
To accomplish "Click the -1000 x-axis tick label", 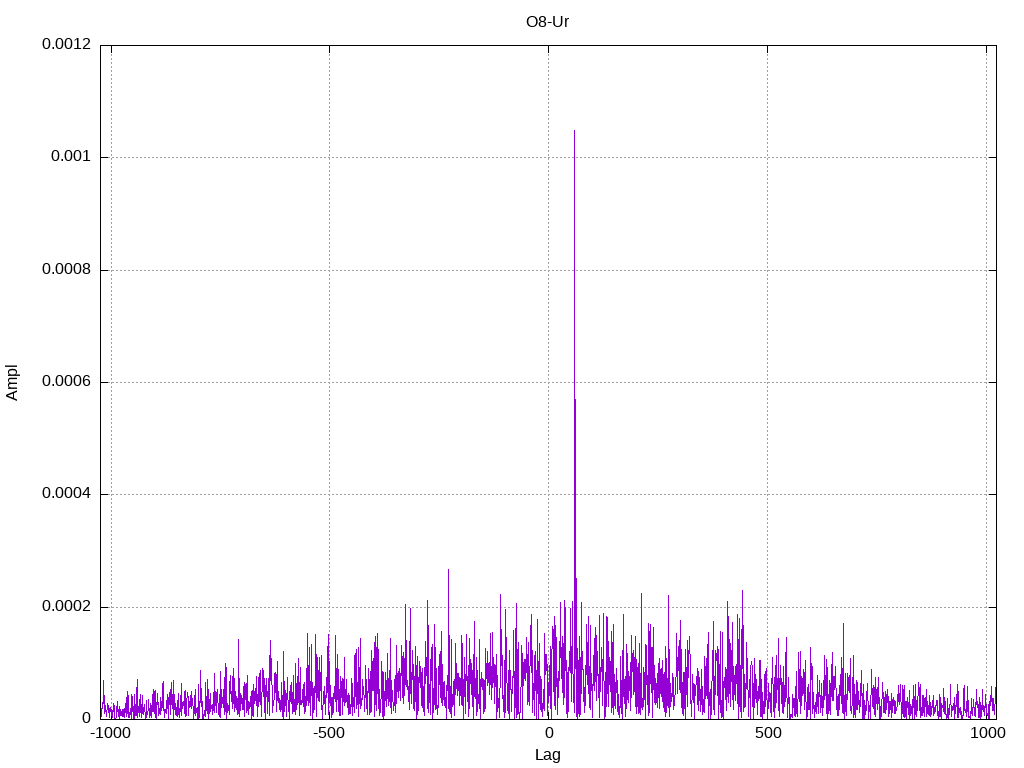I will [110, 733].
